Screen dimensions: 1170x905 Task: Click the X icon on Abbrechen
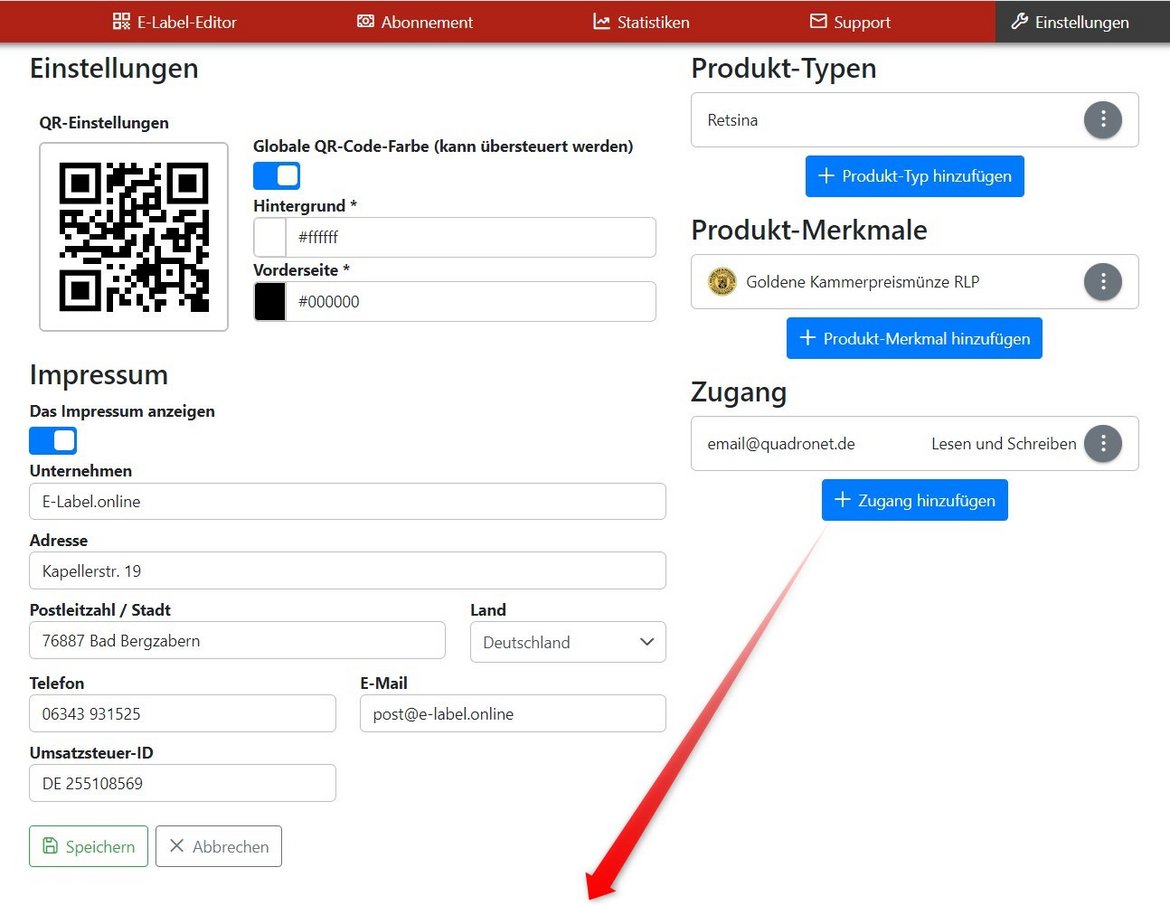[x=177, y=845]
